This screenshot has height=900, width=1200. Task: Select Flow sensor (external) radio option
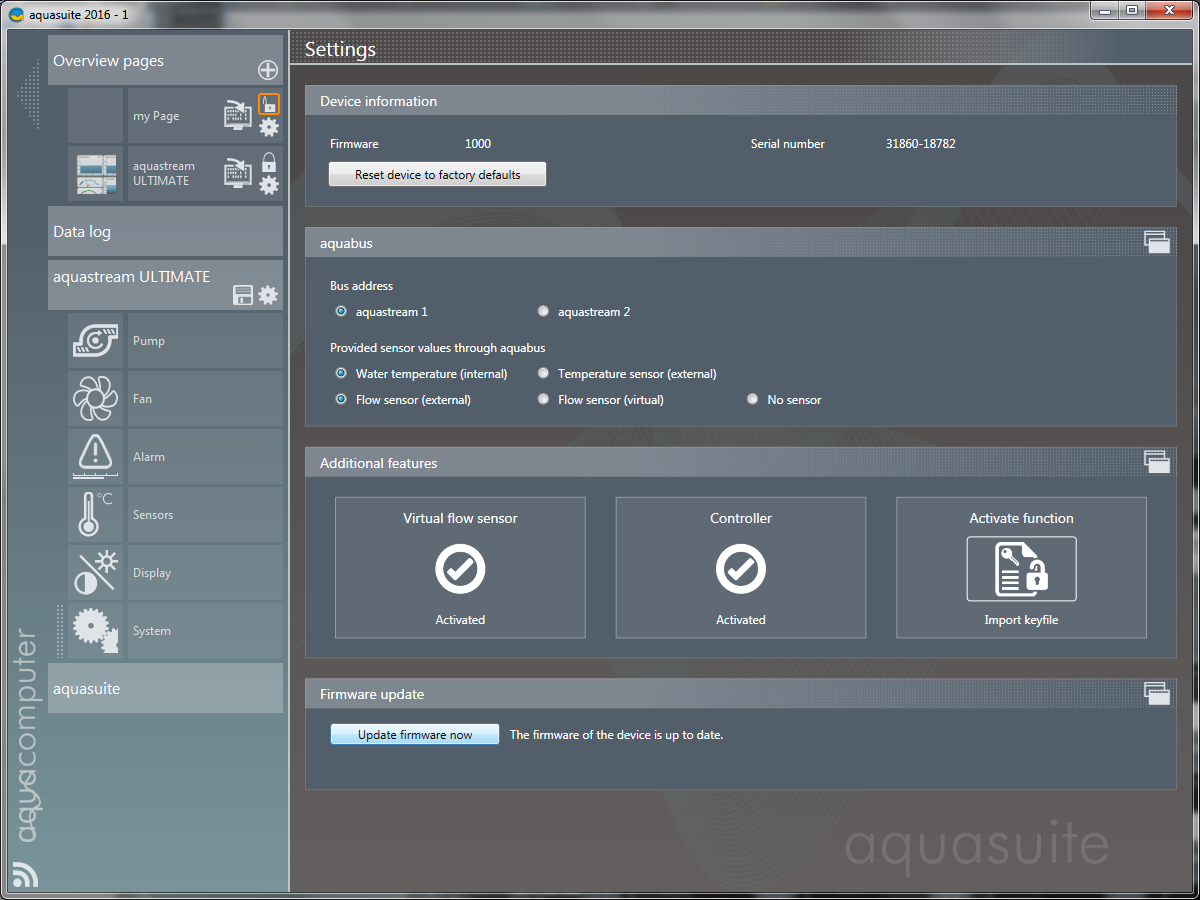342,400
